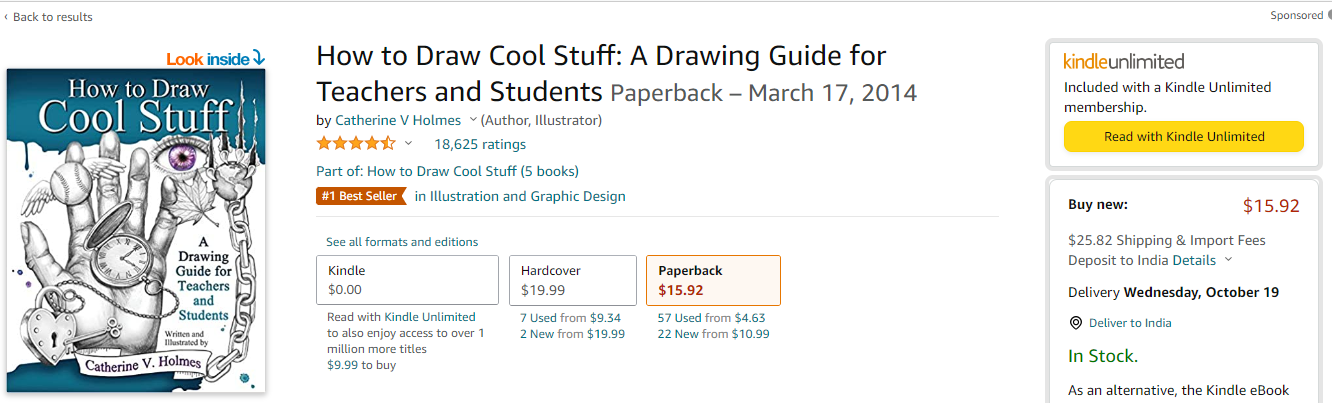This screenshot has height=403, width=1332.
Task: Click the Kindle Unlimited logo
Action: (x=1123, y=61)
